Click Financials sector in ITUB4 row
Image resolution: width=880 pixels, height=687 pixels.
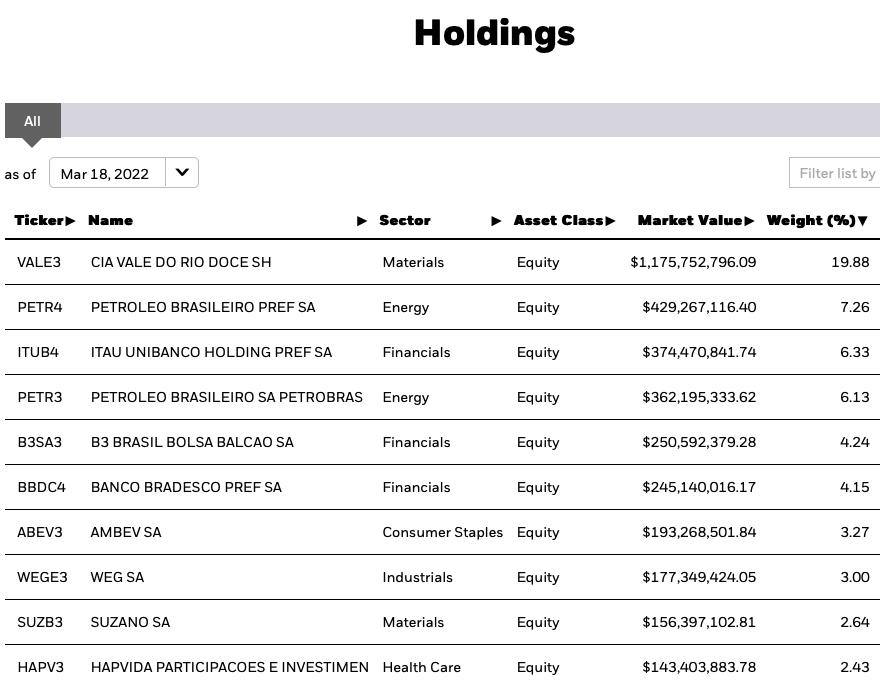[416, 352]
